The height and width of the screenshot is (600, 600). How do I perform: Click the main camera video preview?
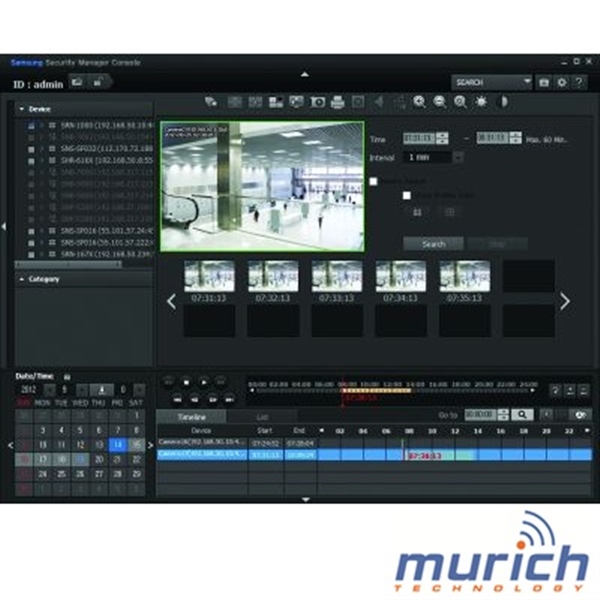point(262,187)
